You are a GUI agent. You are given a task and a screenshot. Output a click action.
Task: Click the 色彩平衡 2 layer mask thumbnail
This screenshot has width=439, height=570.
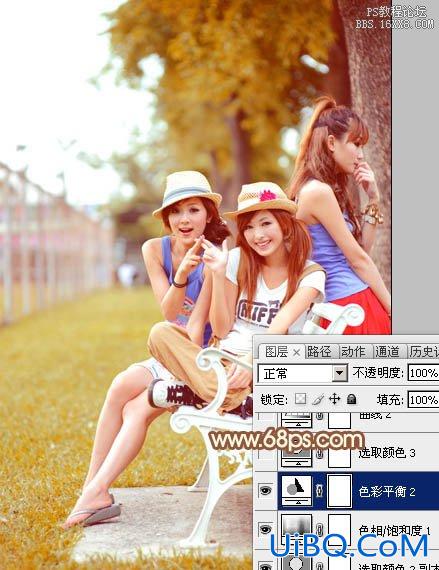click(340, 491)
